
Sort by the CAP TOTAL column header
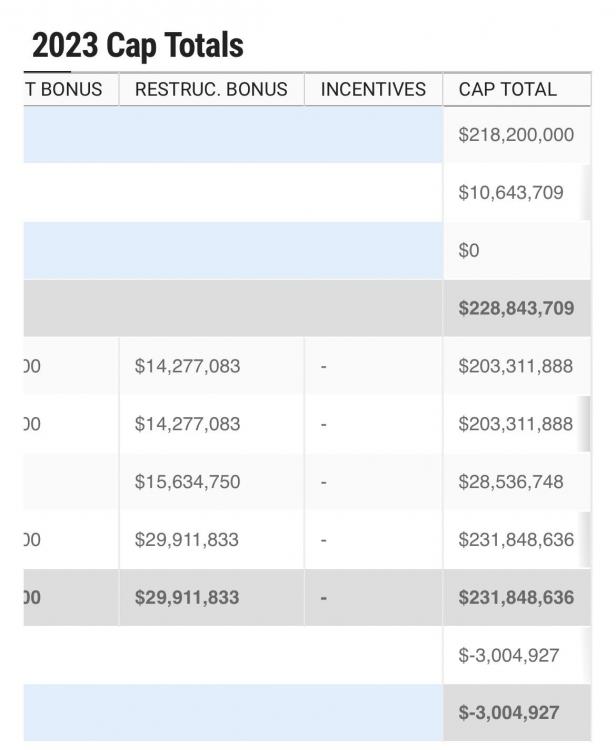[507, 89]
